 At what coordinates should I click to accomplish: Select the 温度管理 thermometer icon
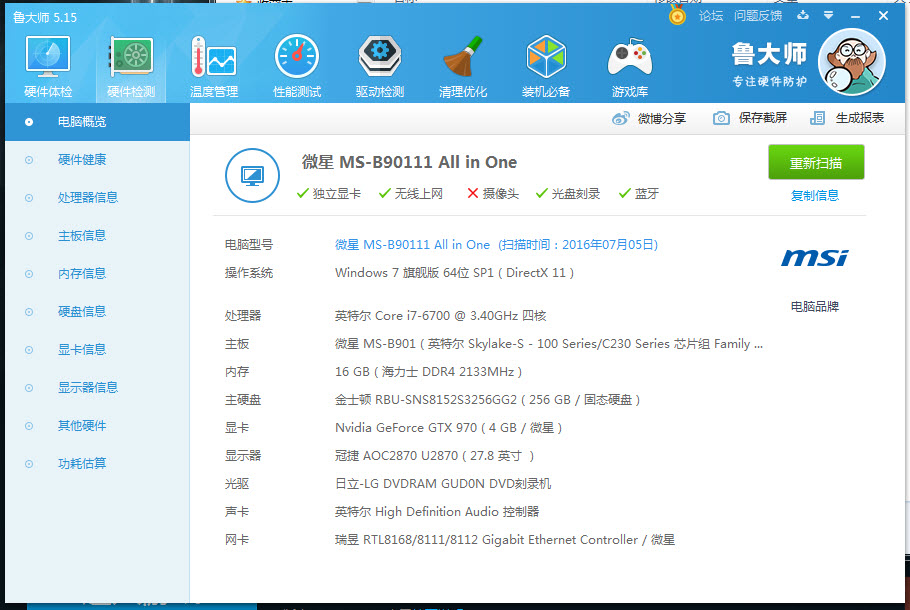[x=214, y=62]
